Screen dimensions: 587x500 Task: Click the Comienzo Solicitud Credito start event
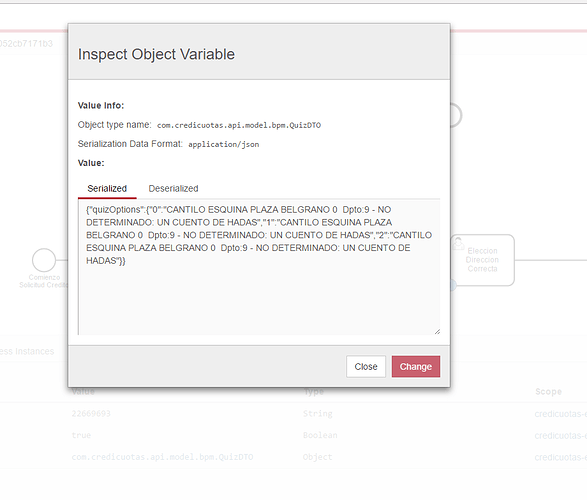click(x=44, y=260)
